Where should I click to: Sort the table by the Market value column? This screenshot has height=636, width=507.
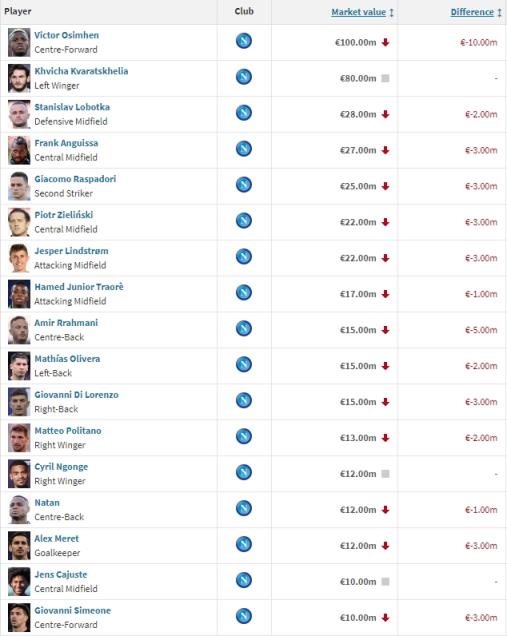359,12
